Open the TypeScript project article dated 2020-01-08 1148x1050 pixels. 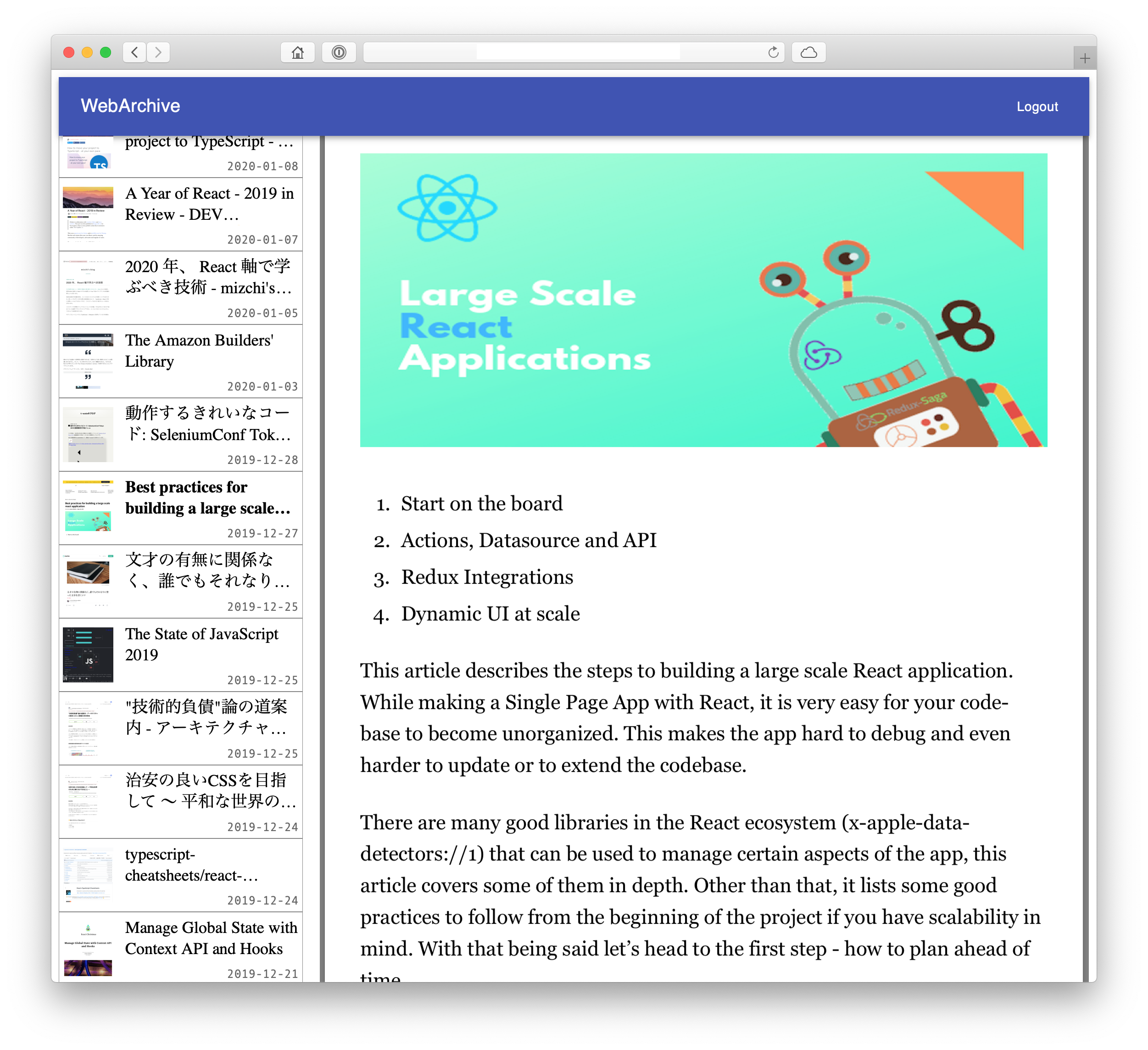pos(180,156)
